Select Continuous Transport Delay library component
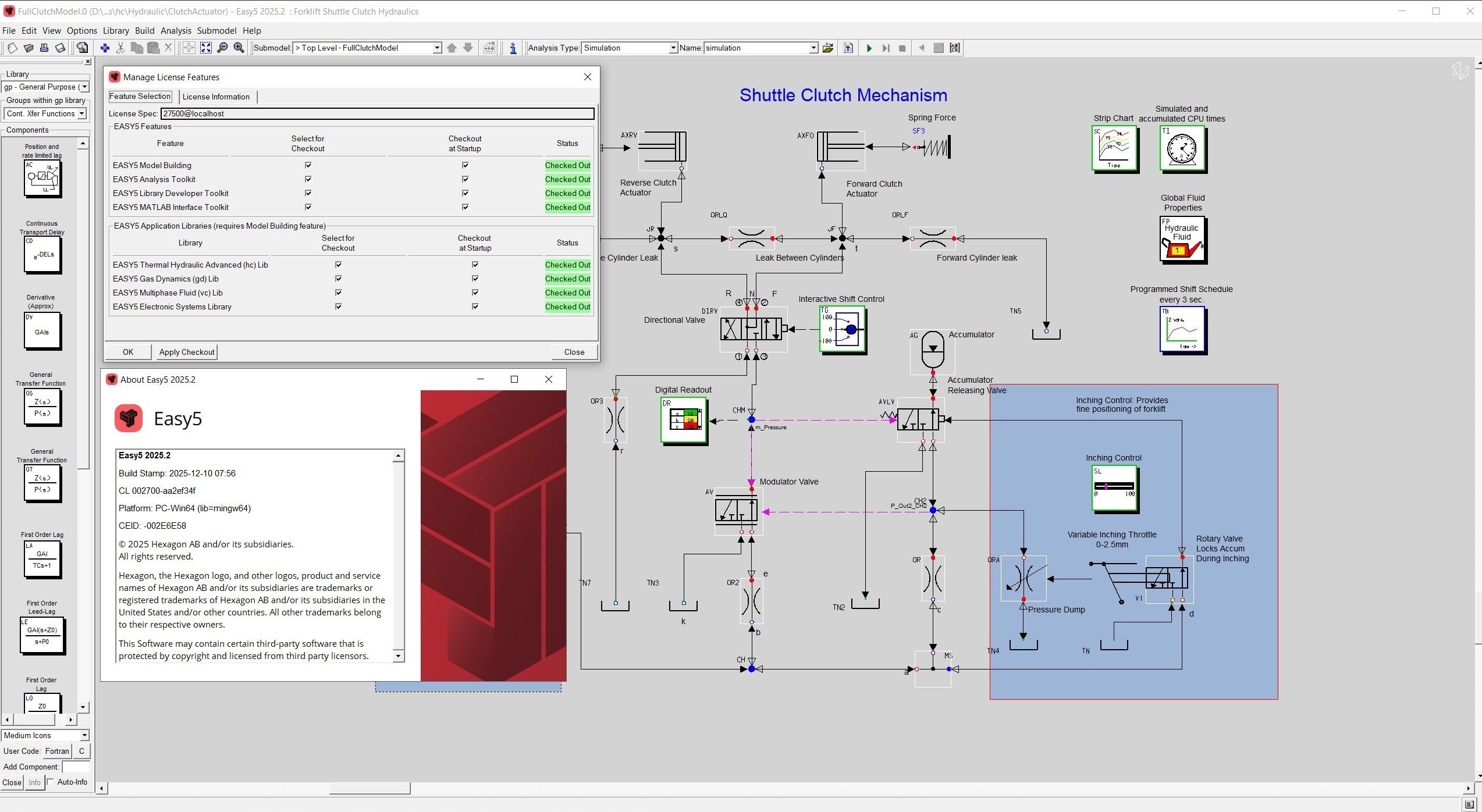Viewport: 1482px width, 812px height. pos(42,254)
